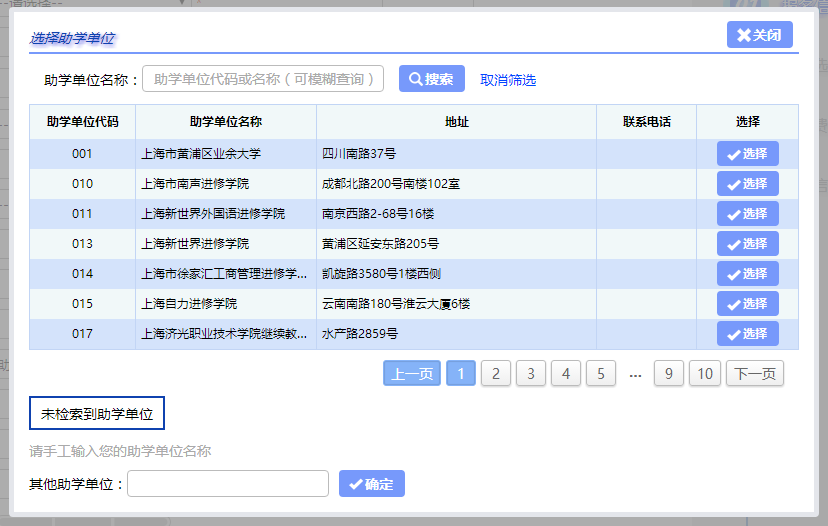Click 下一页 next page button
Viewport: 828px width, 526px height.
coord(755,374)
